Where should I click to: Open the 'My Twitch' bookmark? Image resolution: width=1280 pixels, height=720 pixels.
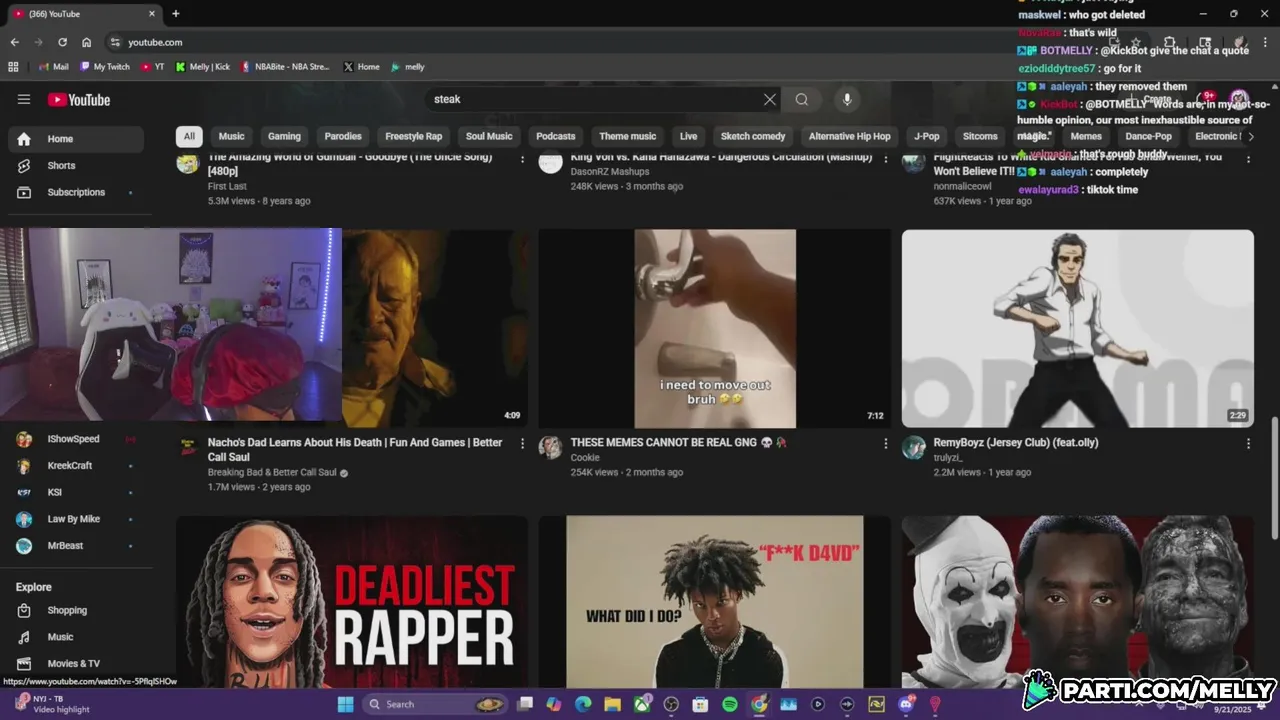coord(105,67)
